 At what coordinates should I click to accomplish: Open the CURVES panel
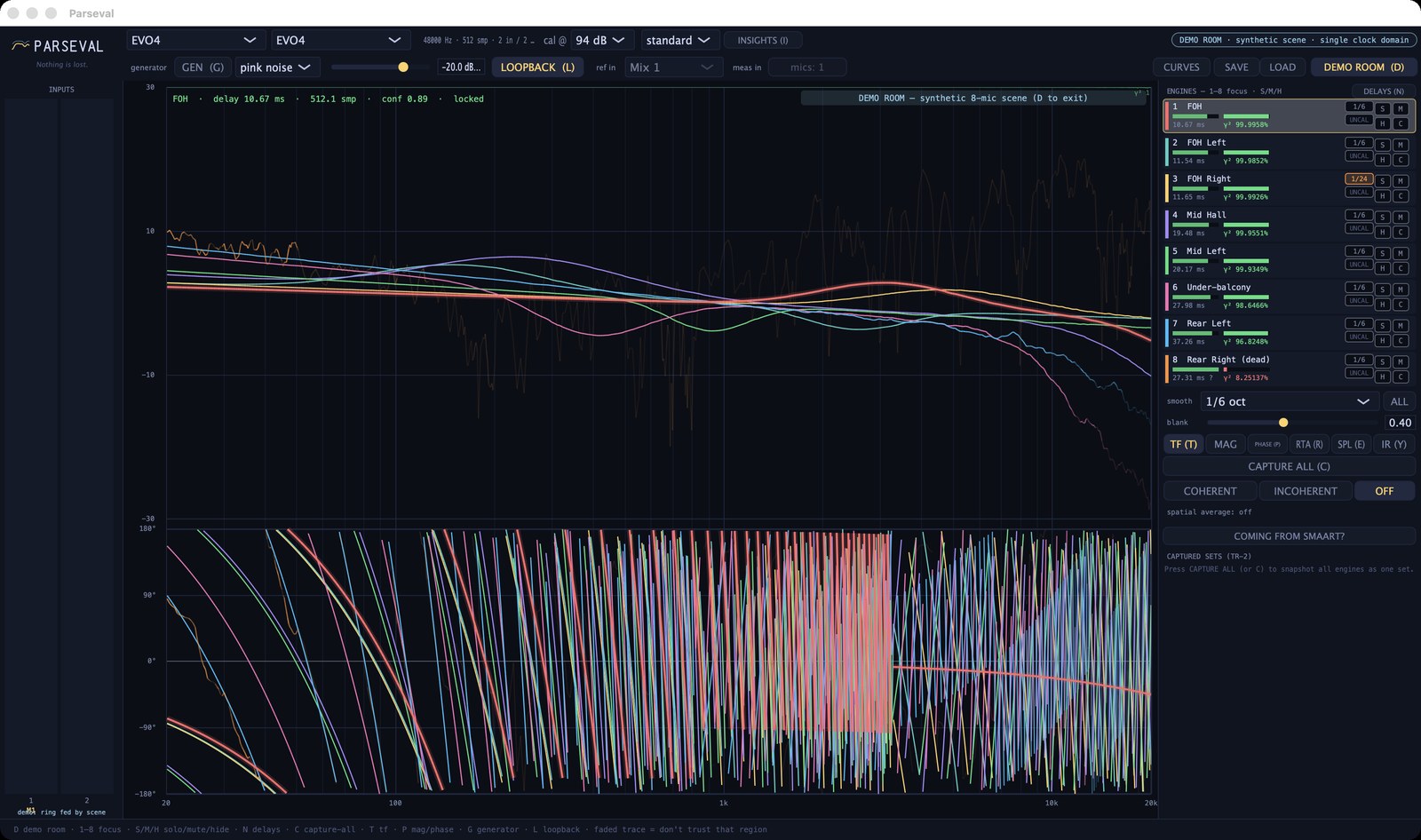coord(1181,67)
